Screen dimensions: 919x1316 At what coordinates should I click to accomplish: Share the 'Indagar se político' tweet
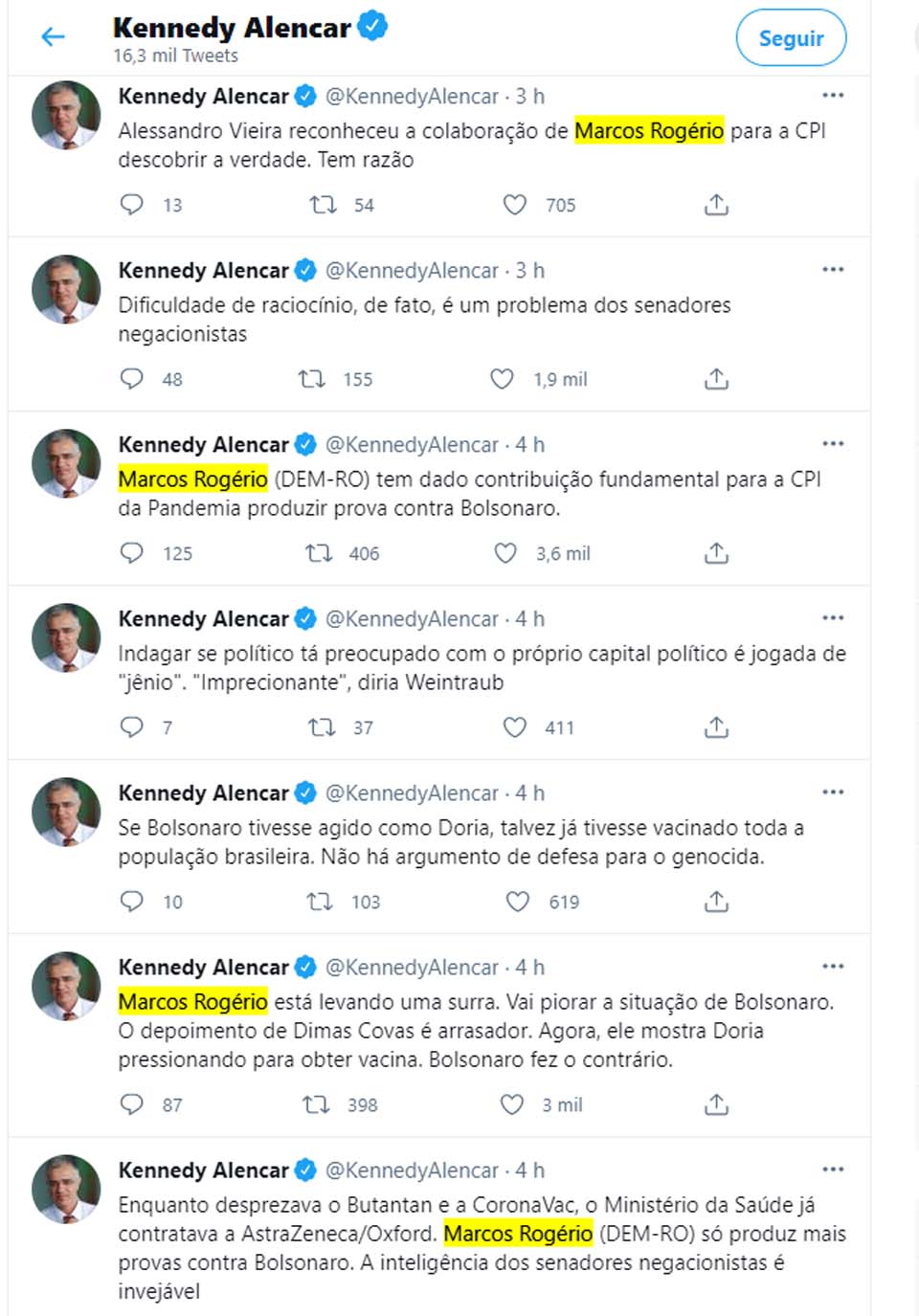point(716,727)
